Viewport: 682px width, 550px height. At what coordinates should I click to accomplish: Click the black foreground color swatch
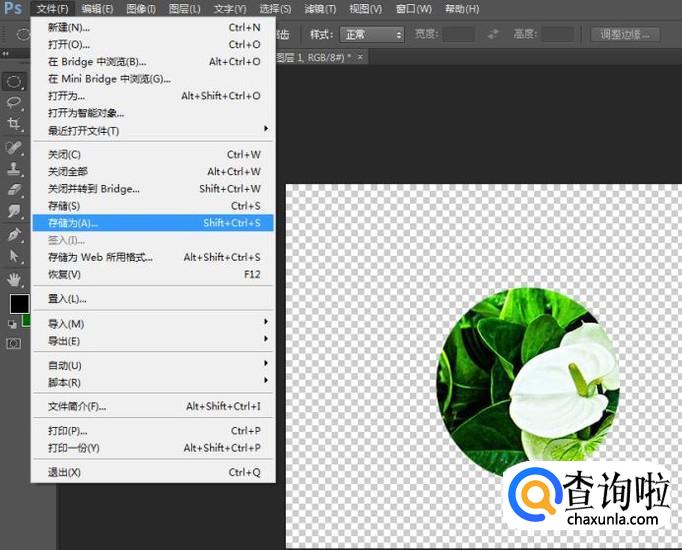pos(18,303)
